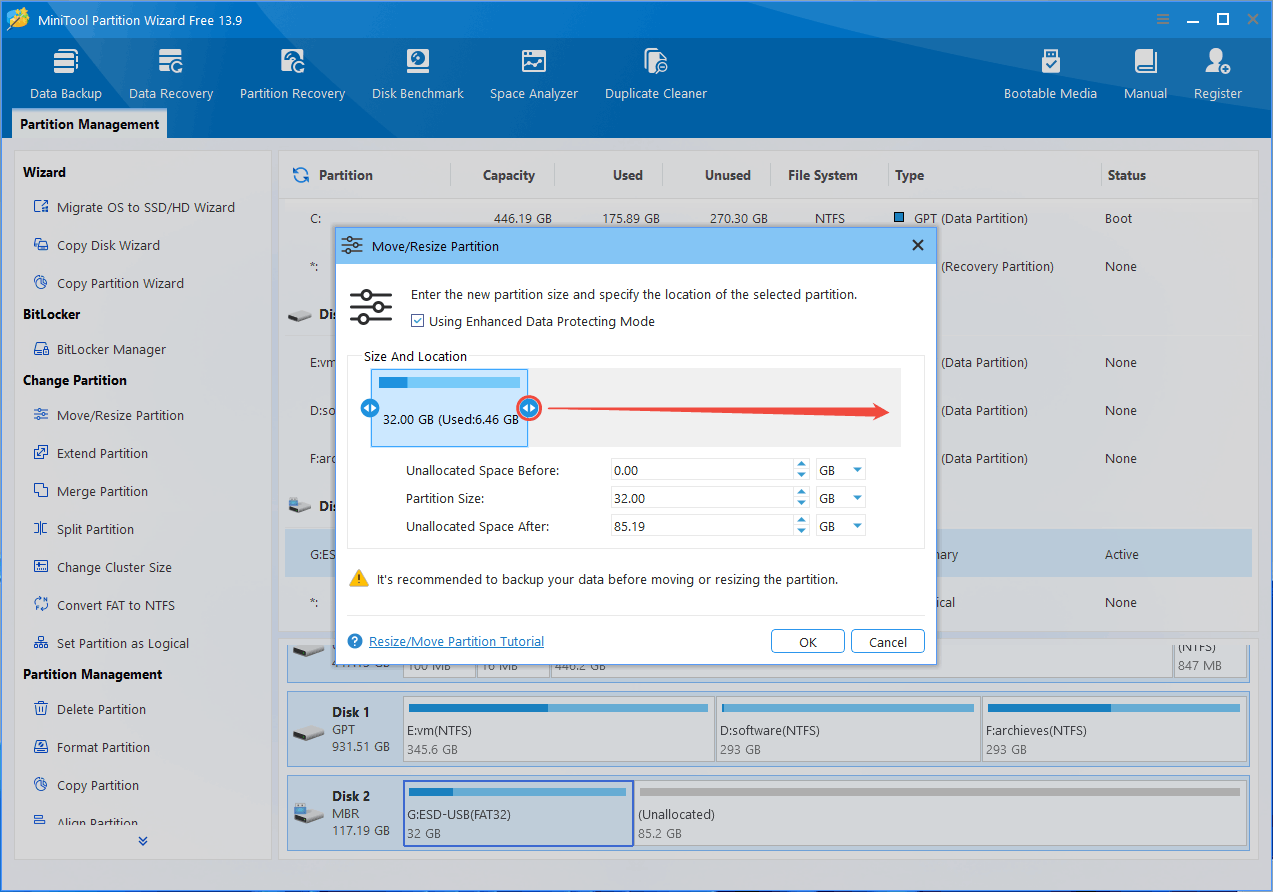Click left resize handle of partition
The width and height of the screenshot is (1273, 892).
pos(369,408)
